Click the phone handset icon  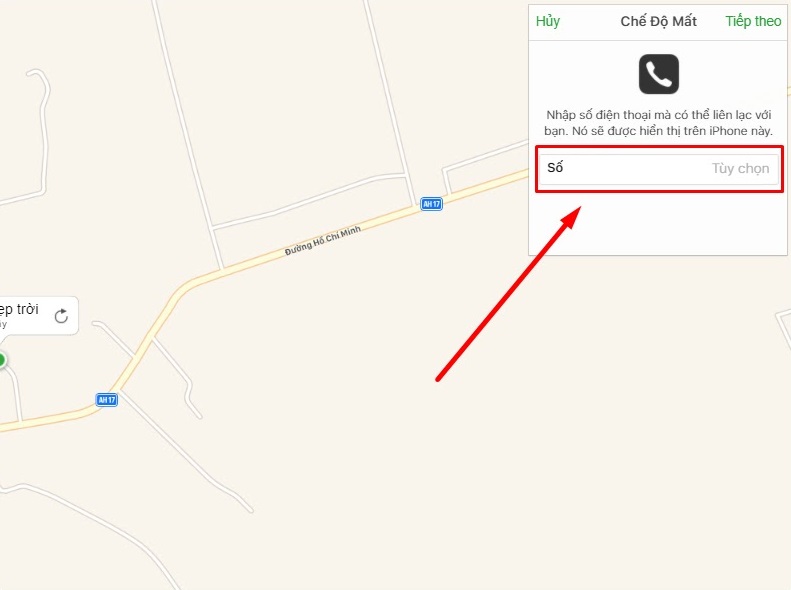point(658,74)
